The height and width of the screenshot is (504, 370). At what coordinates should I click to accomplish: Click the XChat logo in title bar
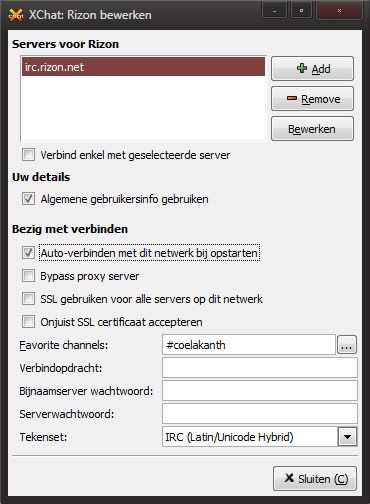pos(16,15)
